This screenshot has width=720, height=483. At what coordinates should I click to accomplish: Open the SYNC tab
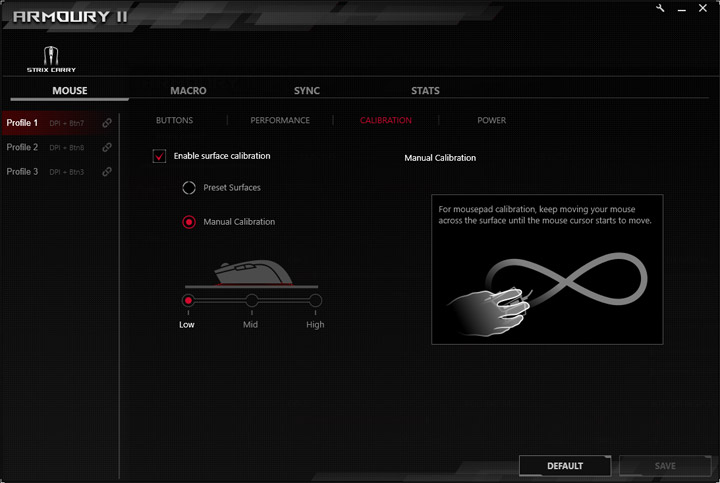(x=307, y=90)
